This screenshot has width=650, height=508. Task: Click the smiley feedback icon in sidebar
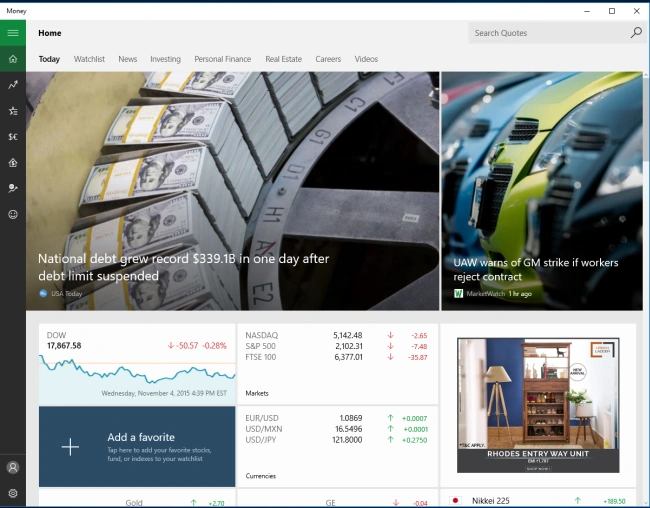point(13,214)
